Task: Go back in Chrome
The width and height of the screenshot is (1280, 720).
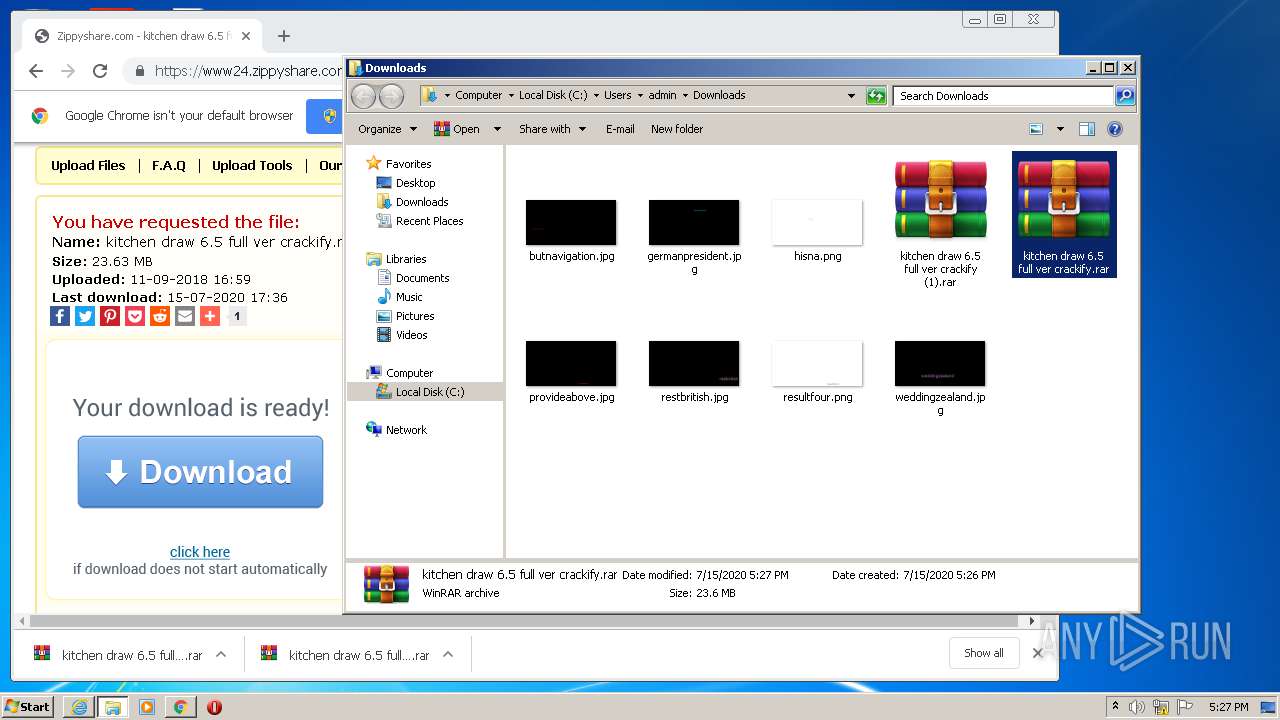Action: click(36, 71)
